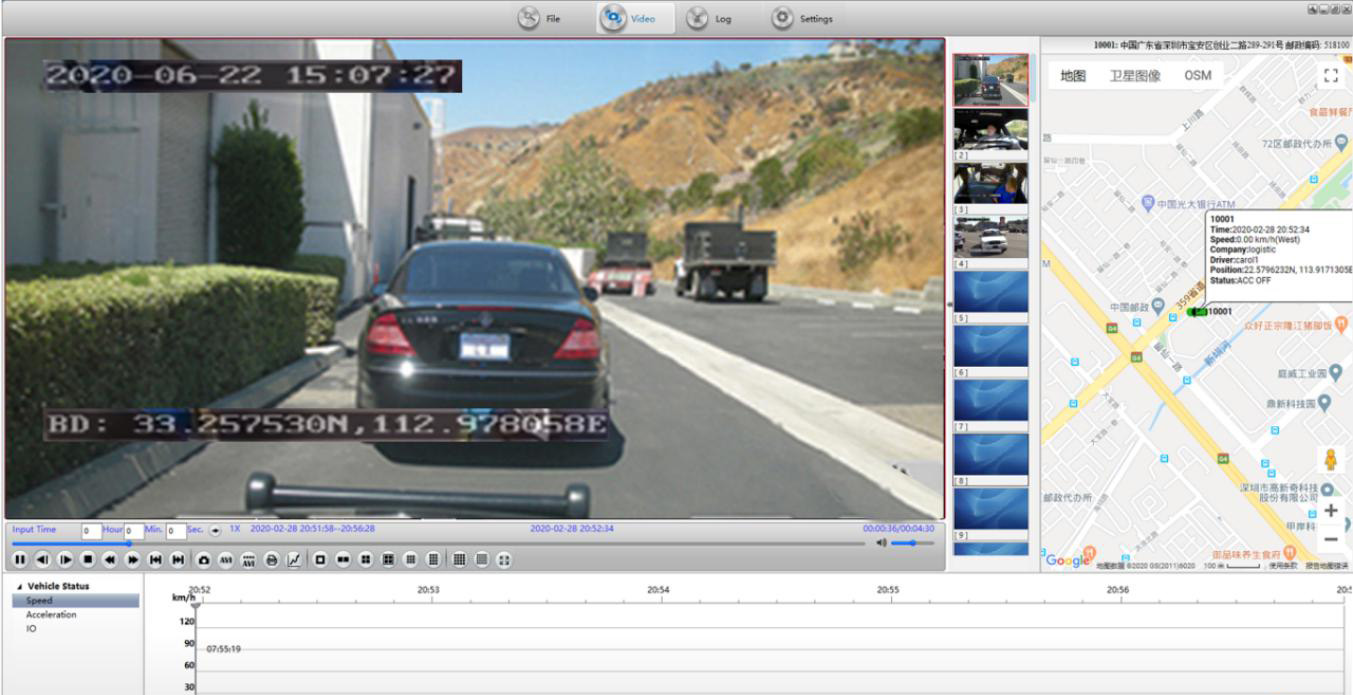This screenshot has height=695, width=1353.
Task: Step one frame backward
Action: pyautogui.click(x=42, y=560)
